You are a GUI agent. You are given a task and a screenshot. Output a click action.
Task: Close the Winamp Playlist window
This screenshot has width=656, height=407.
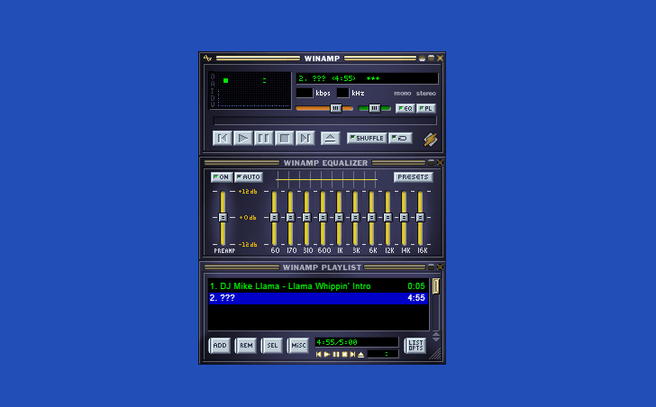click(440, 267)
